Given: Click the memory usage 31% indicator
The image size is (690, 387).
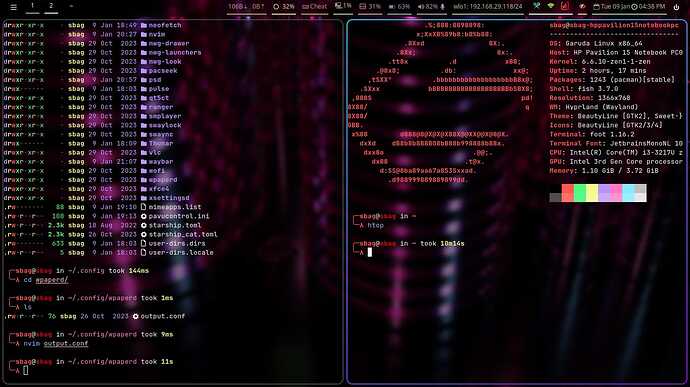Looking at the screenshot, I should 370,7.
